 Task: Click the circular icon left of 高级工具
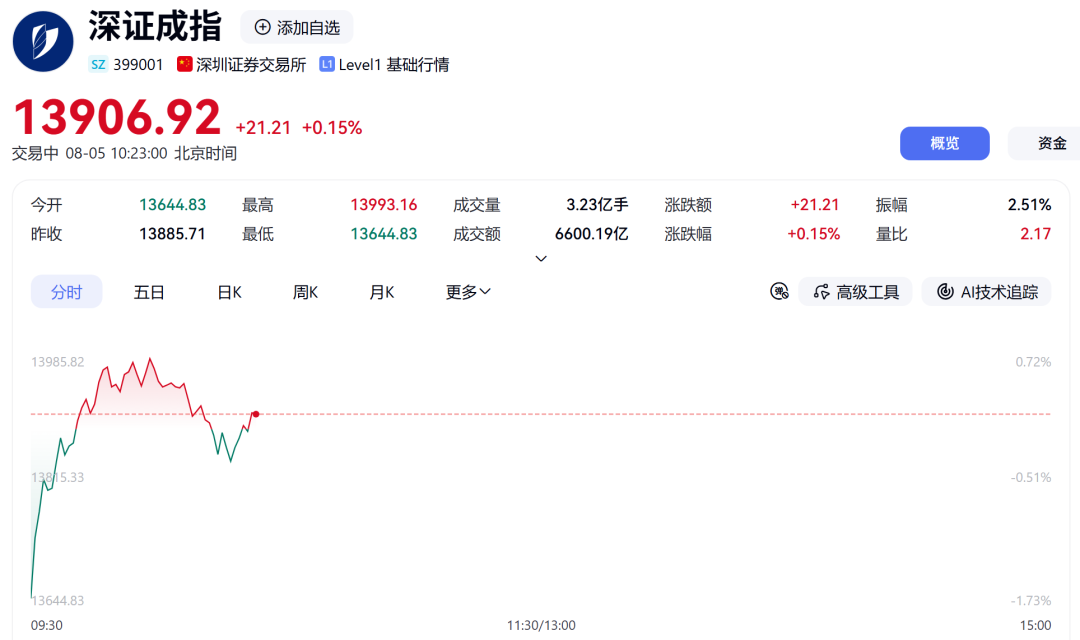point(779,292)
